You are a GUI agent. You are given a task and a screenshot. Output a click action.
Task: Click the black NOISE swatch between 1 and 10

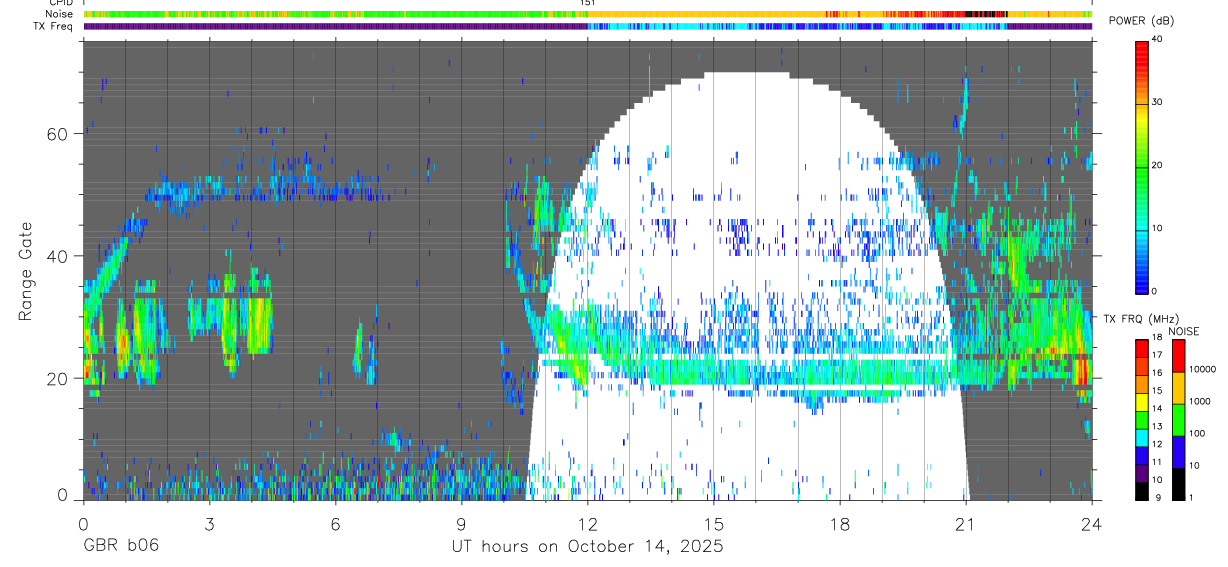pyautogui.click(x=1179, y=484)
